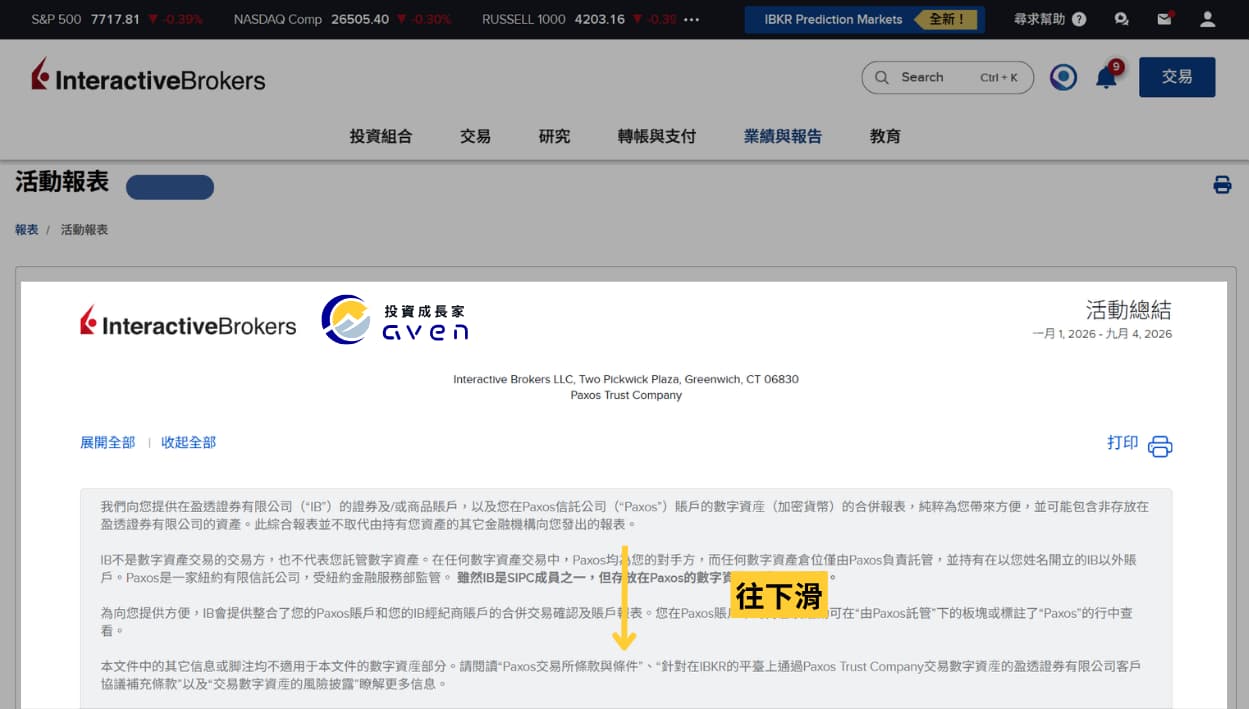The image size is (1250, 709).
Task: Click the printer icon beside page title
Action: 1222,184
